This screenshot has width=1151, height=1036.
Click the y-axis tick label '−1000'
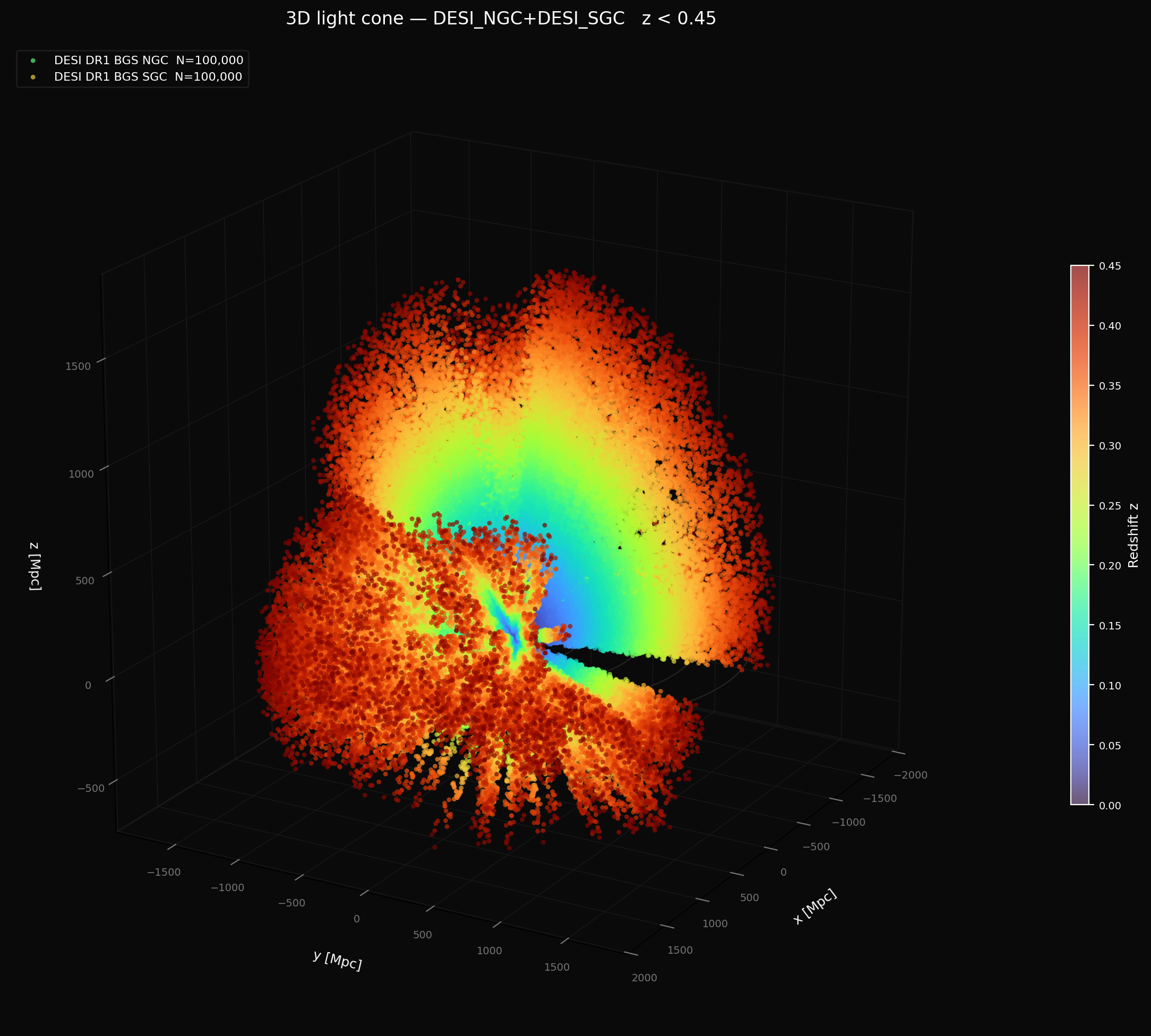tap(227, 887)
